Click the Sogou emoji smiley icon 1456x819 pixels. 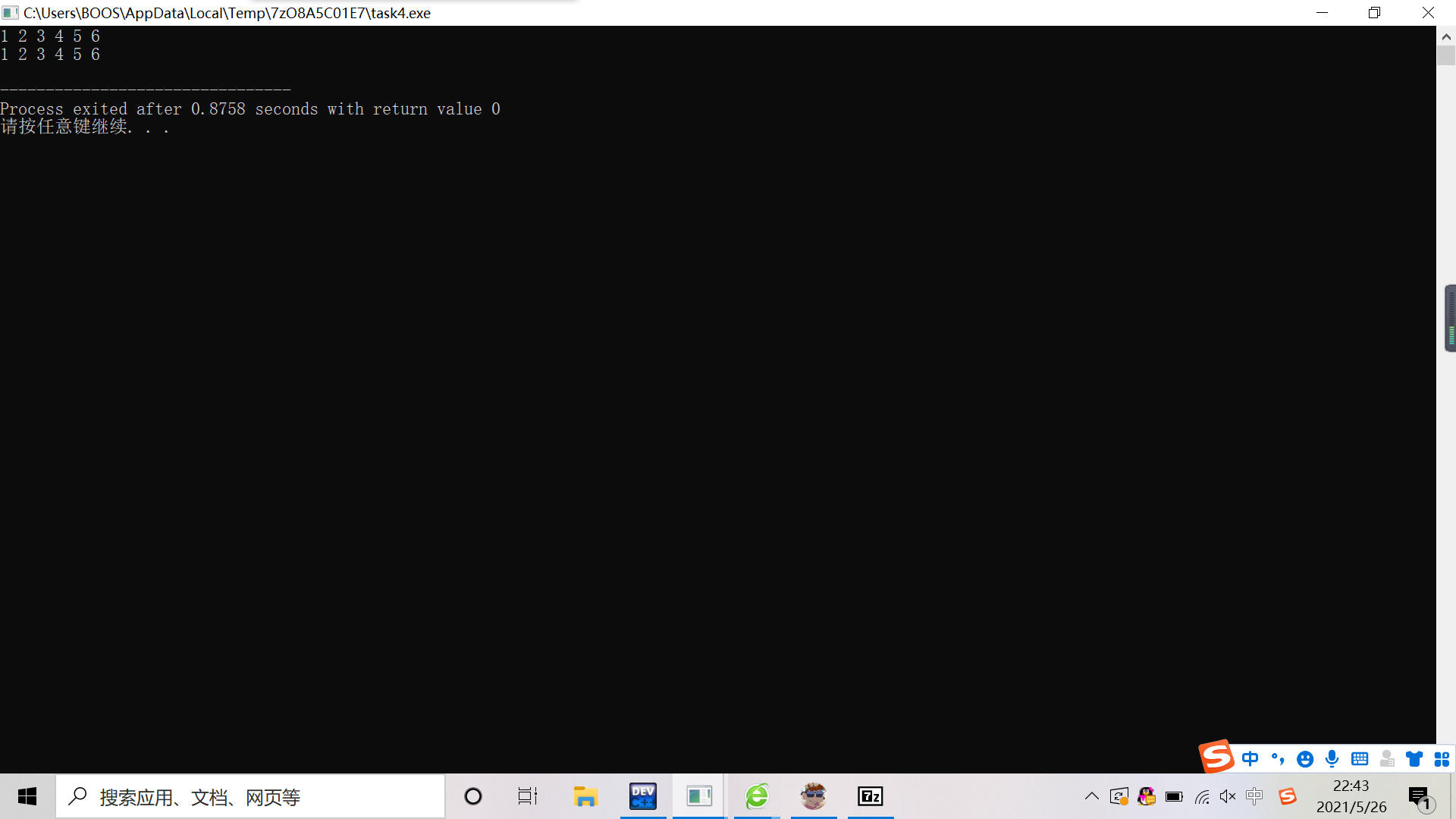pos(1304,759)
